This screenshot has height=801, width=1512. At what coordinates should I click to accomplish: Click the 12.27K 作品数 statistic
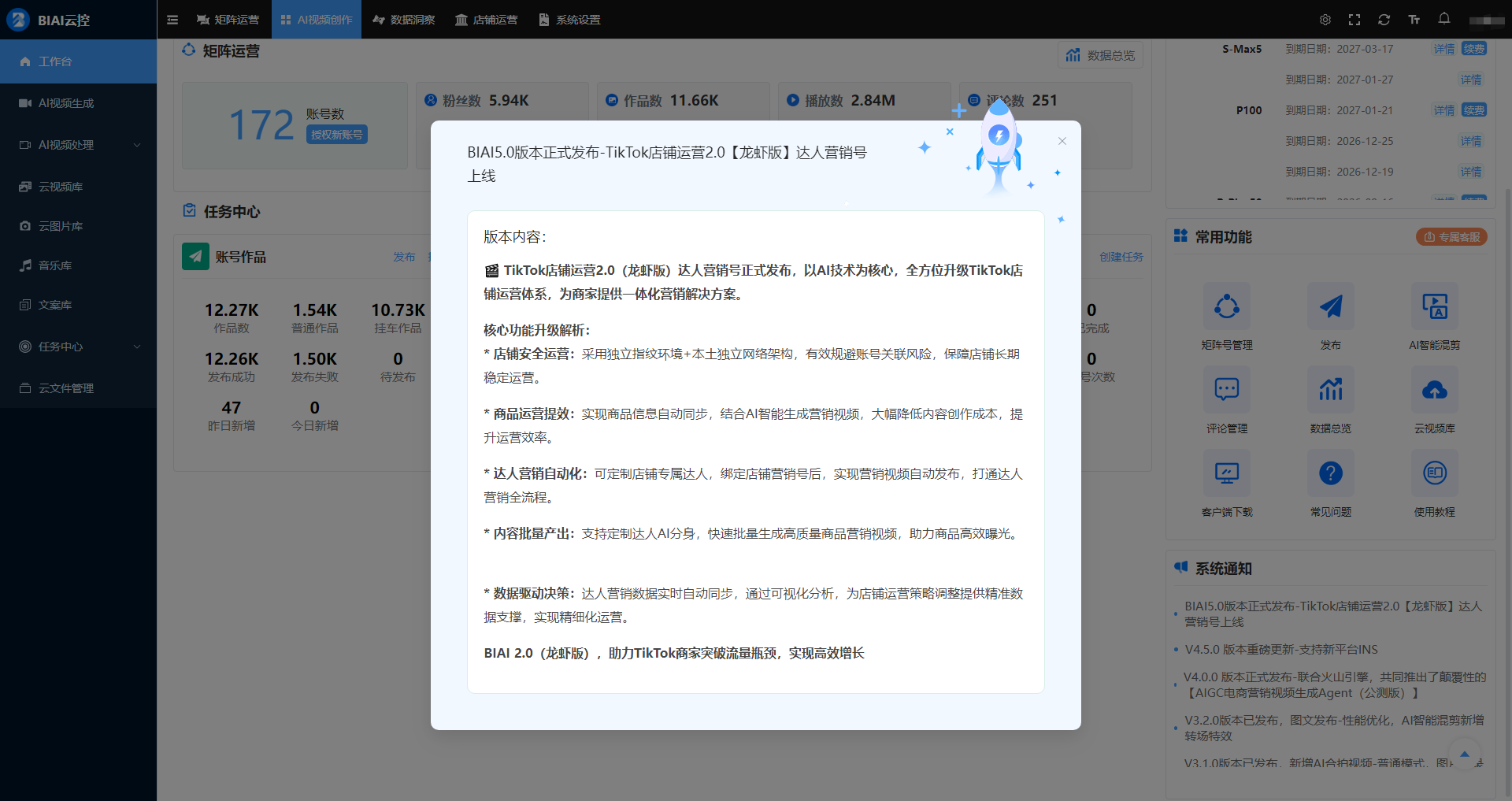click(232, 317)
